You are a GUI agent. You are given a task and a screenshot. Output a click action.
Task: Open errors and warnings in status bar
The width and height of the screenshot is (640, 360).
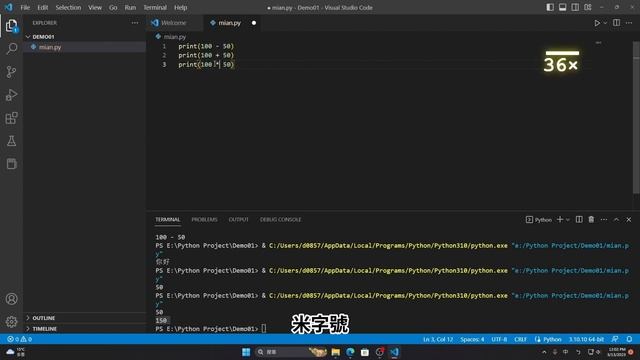(19, 339)
